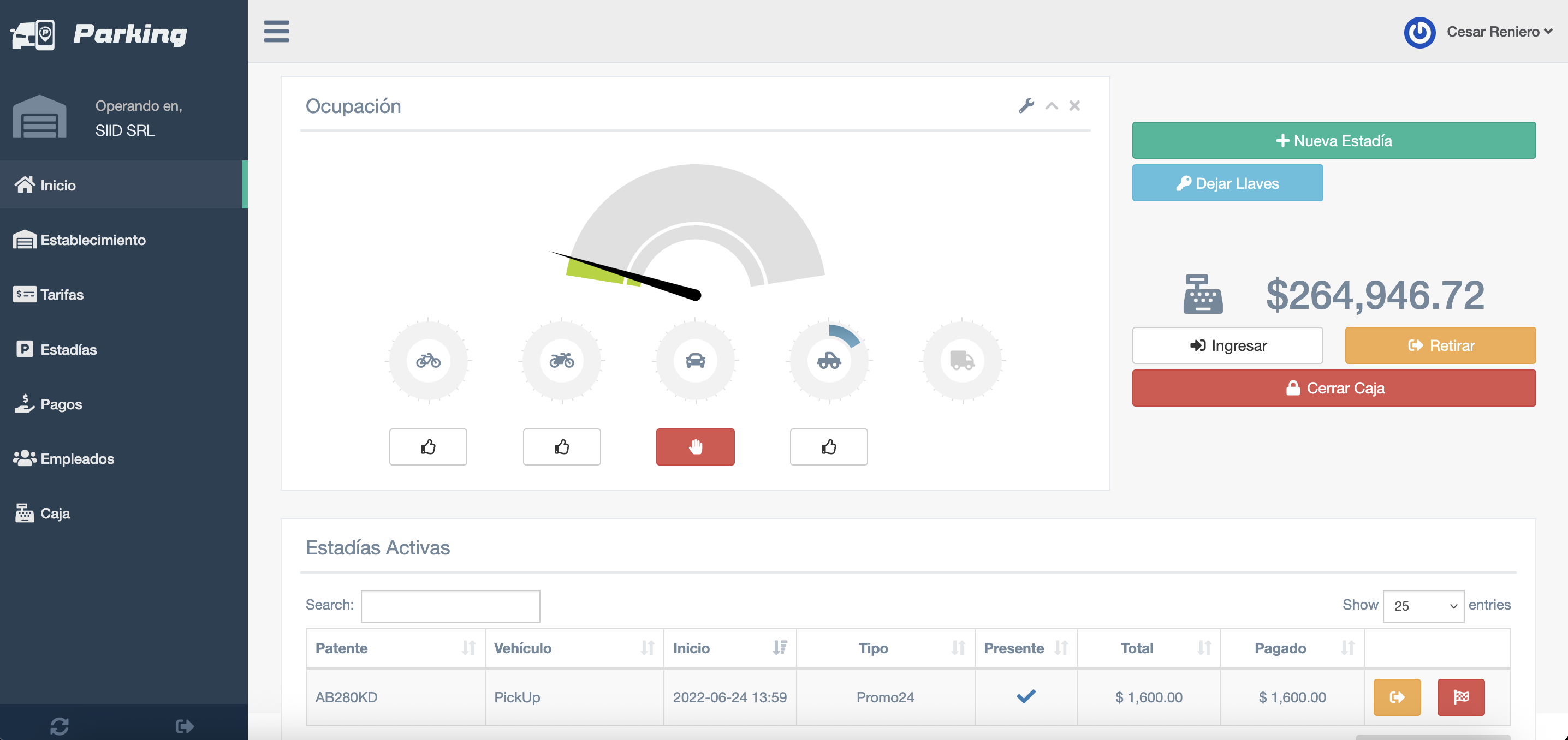The height and width of the screenshot is (740, 1568).
Task: Toggle the pickup thumbs-up button
Action: coord(828,447)
